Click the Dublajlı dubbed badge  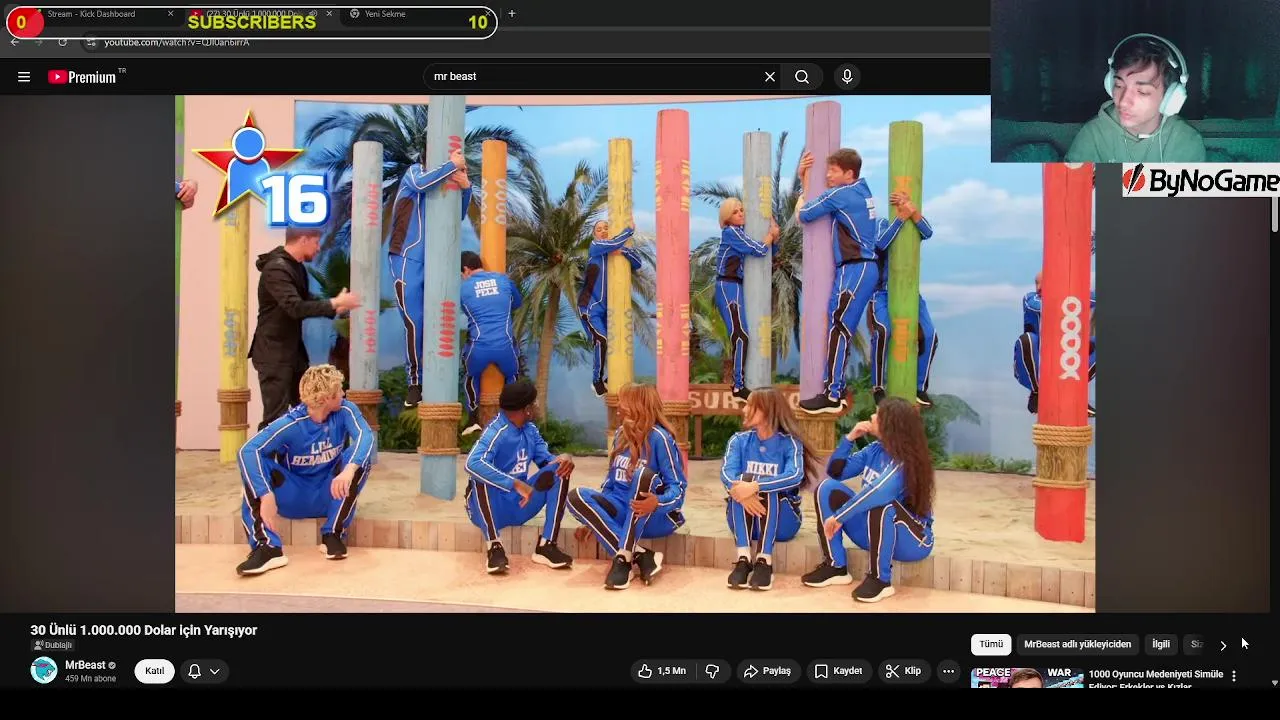[x=53, y=646]
